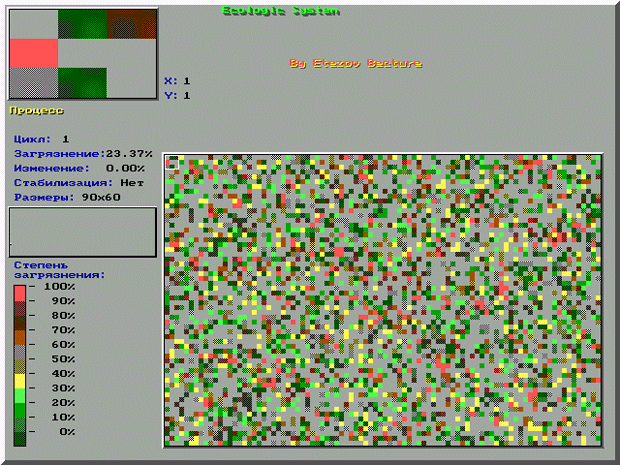Select the light green 20% legend swatch
Viewport: 620px width, 465px height.
(x=20, y=402)
